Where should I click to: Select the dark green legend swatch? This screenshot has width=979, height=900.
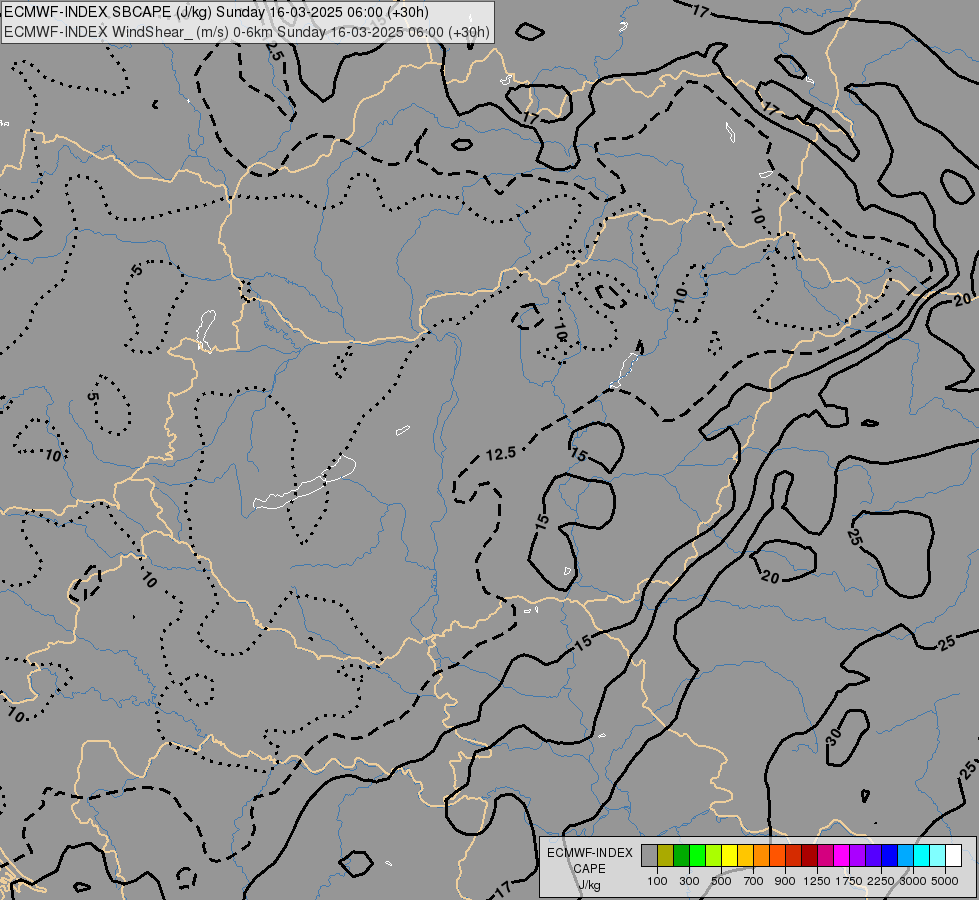pyautogui.click(x=681, y=856)
